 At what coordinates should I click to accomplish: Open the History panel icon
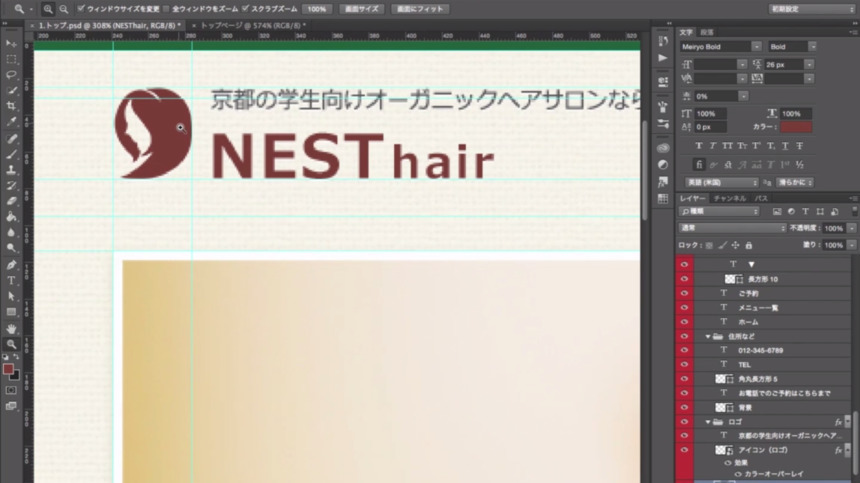[663, 42]
